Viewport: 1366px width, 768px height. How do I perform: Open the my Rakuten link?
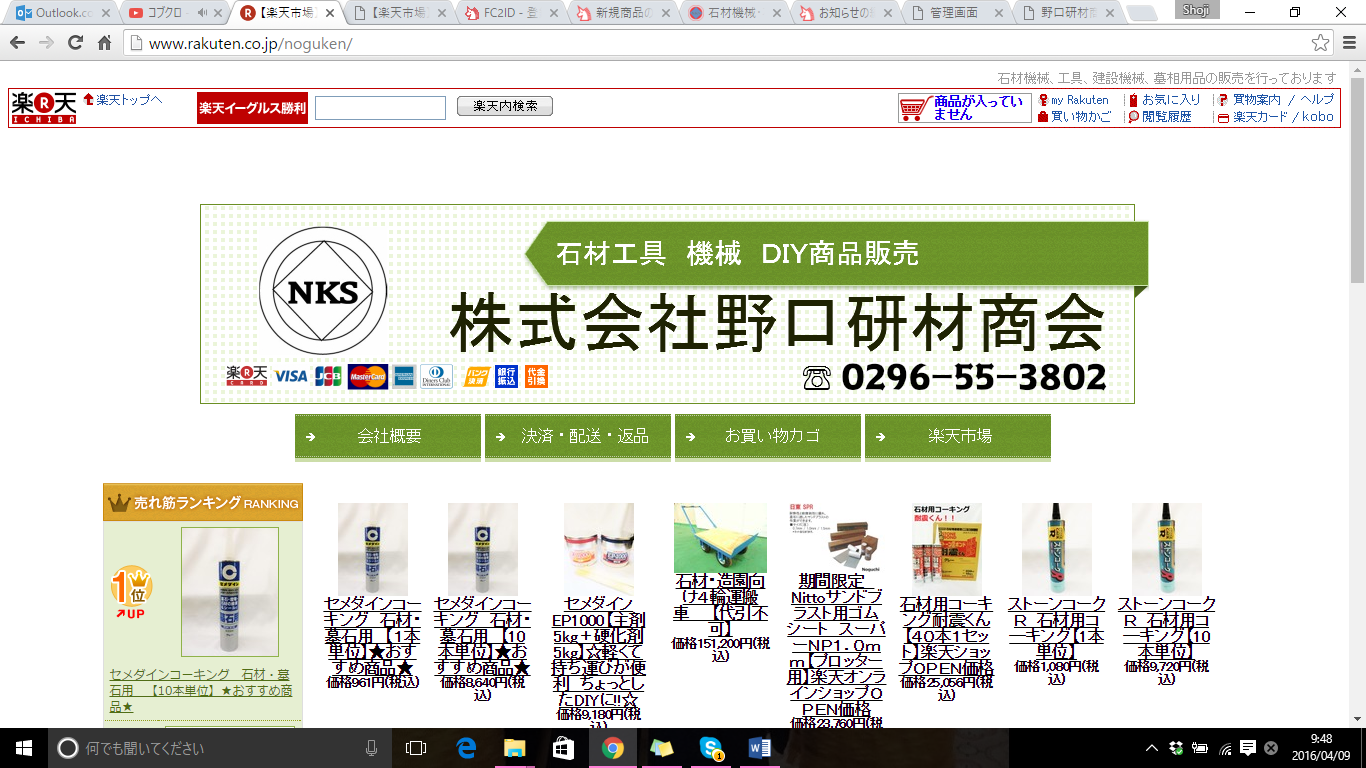point(1080,100)
